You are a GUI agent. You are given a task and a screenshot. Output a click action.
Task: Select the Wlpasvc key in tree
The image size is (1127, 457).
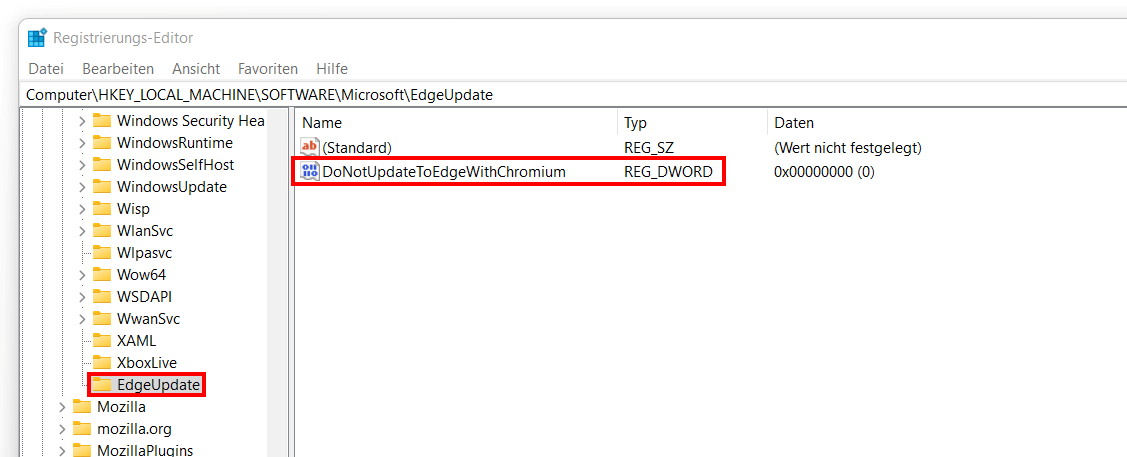tap(144, 253)
